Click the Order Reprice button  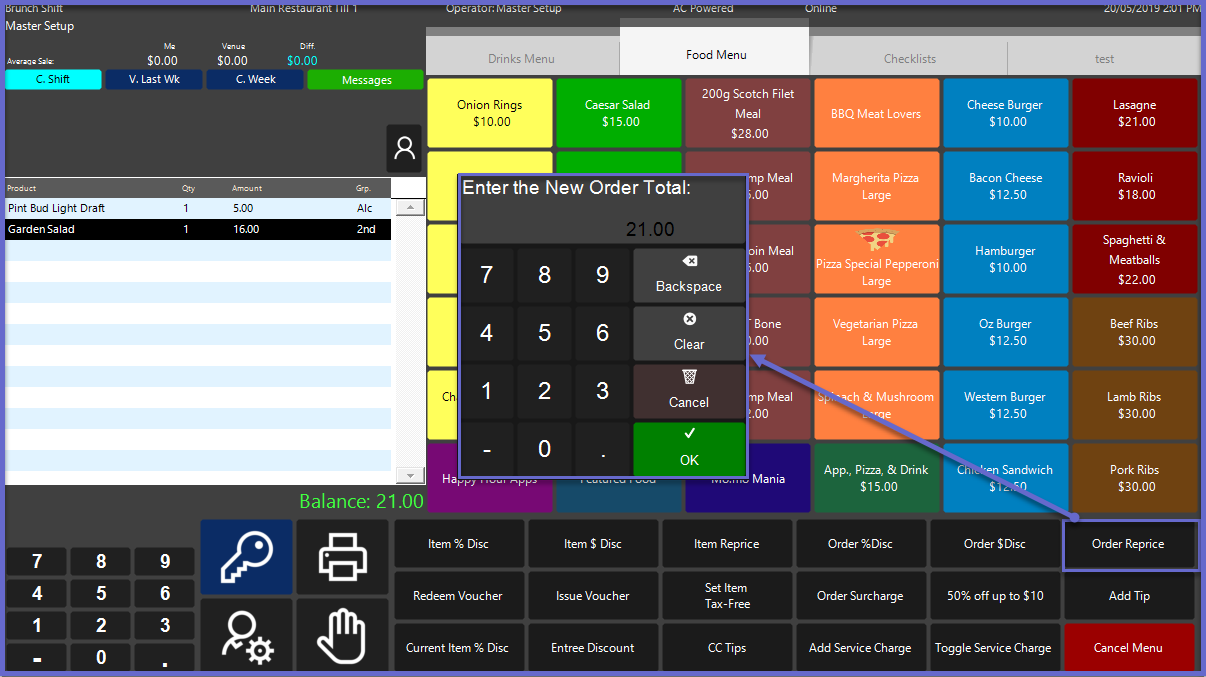(1128, 544)
